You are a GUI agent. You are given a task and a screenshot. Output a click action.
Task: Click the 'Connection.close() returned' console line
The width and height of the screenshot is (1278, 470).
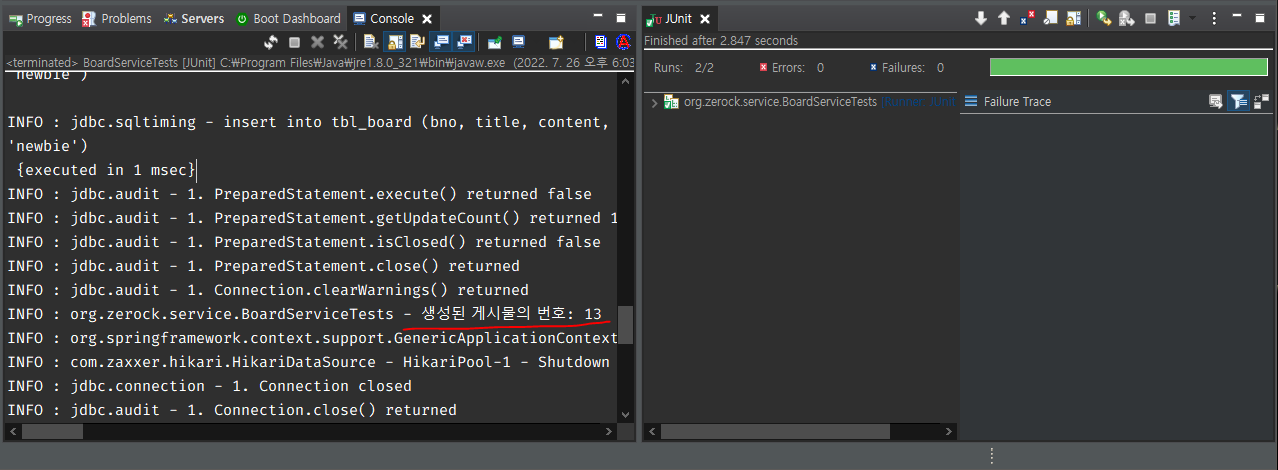[x=231, y=410]
